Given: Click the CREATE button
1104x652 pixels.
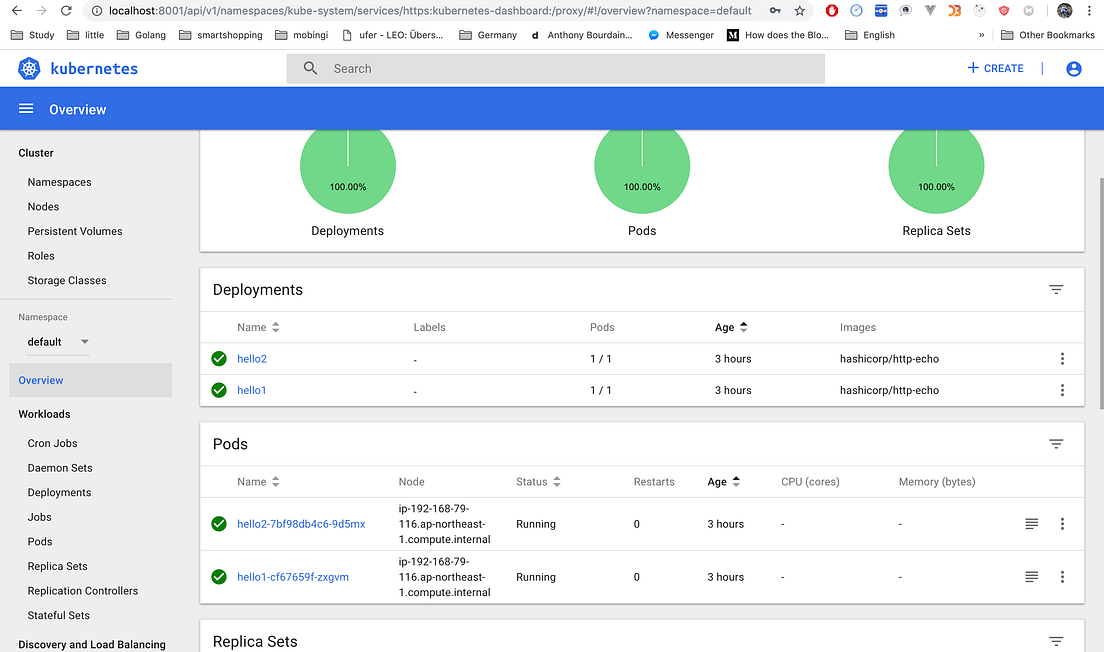Looking at the screenshot, I should click(994, 68).
